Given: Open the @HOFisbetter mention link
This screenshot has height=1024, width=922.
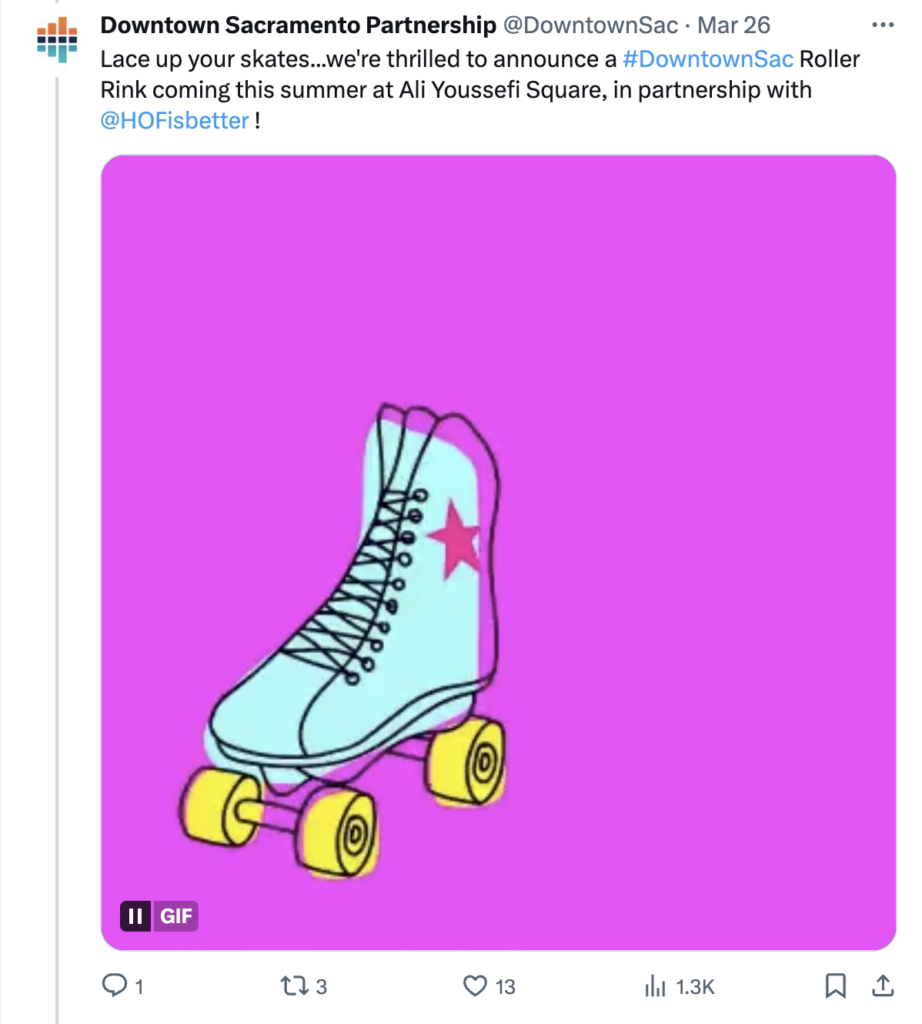Looking at the screenshot, I should point(174,121).
